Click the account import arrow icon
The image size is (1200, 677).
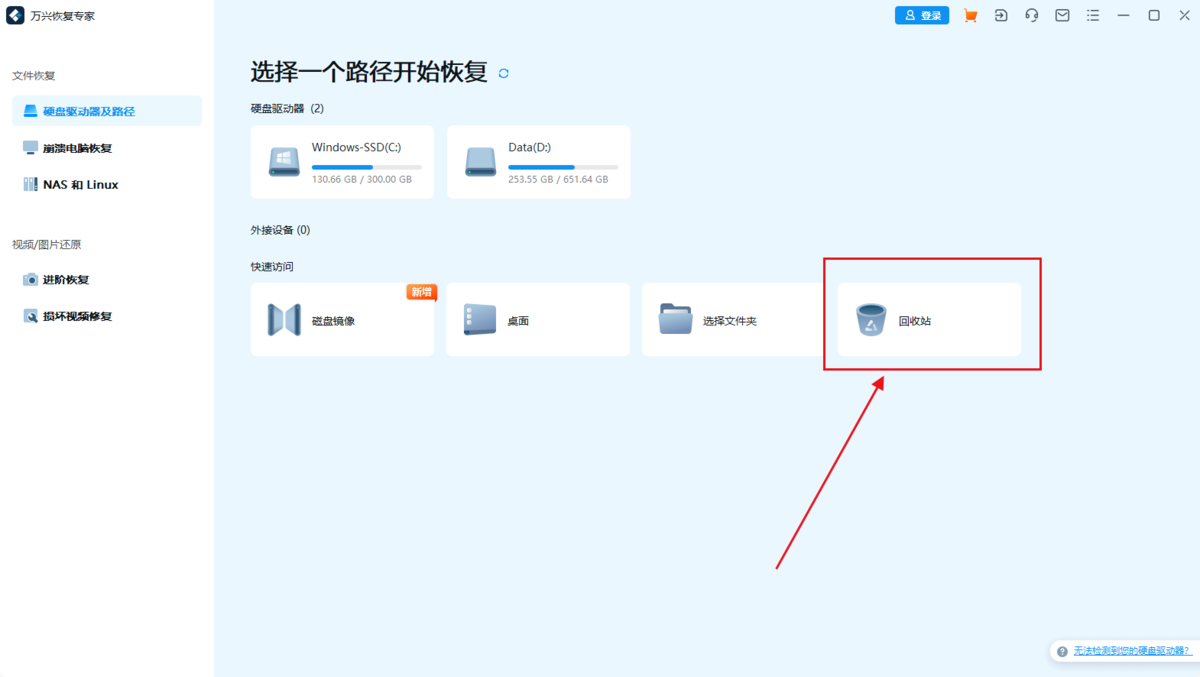click(1001, 15)
